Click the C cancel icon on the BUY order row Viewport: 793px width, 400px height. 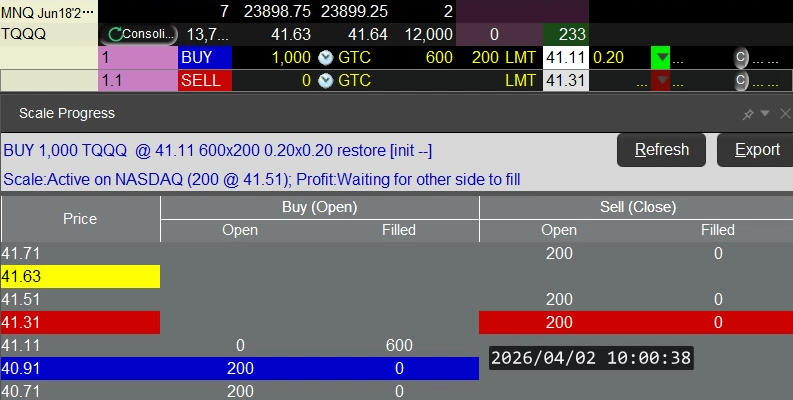(x=741, y=57)
